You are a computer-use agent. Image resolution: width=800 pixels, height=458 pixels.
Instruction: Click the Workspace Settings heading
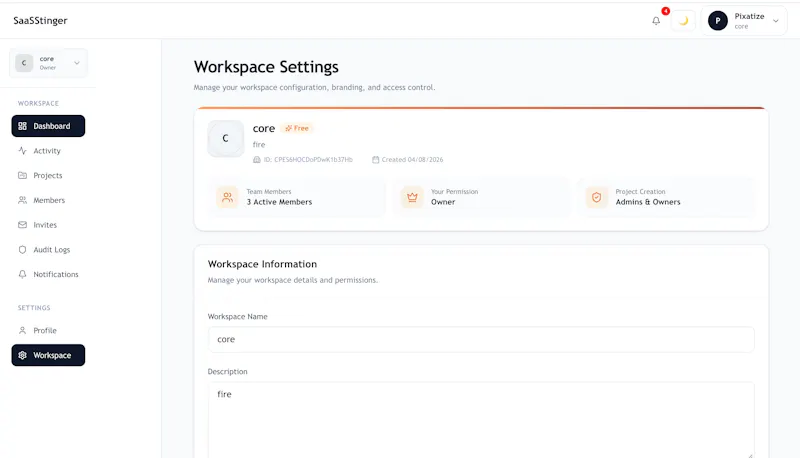266,67
